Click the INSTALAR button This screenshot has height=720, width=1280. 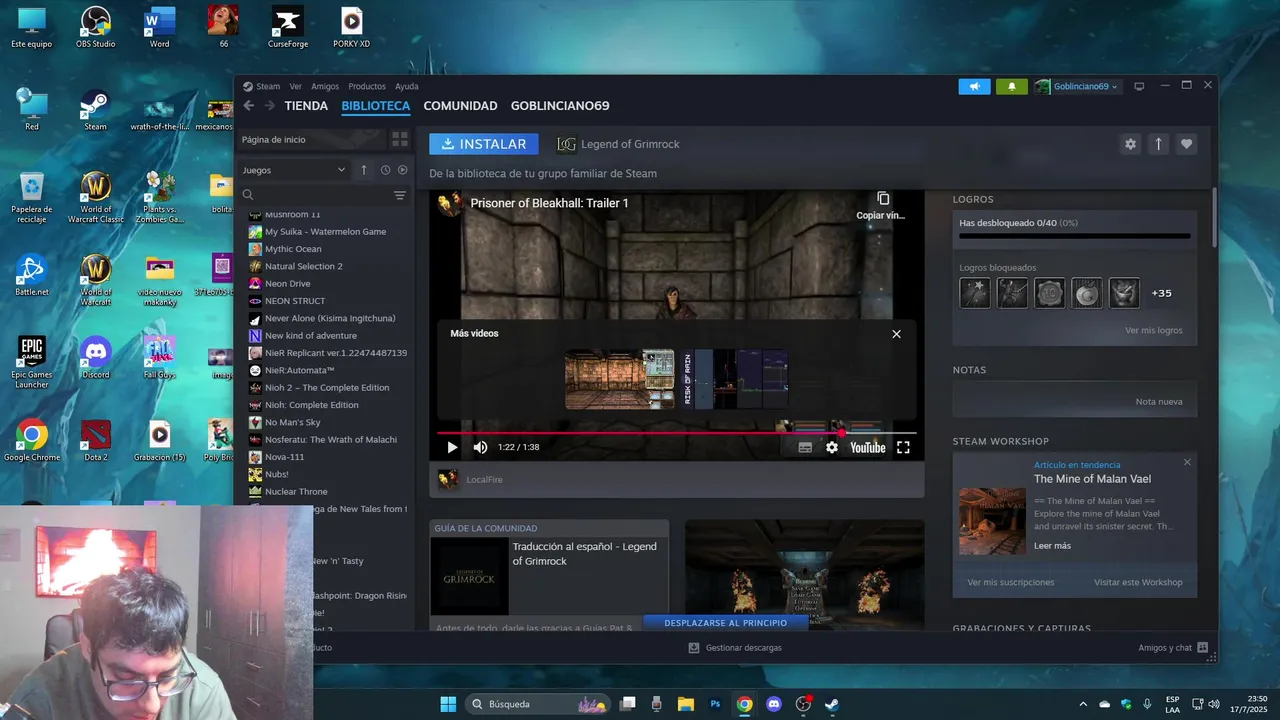click(484, 144)
